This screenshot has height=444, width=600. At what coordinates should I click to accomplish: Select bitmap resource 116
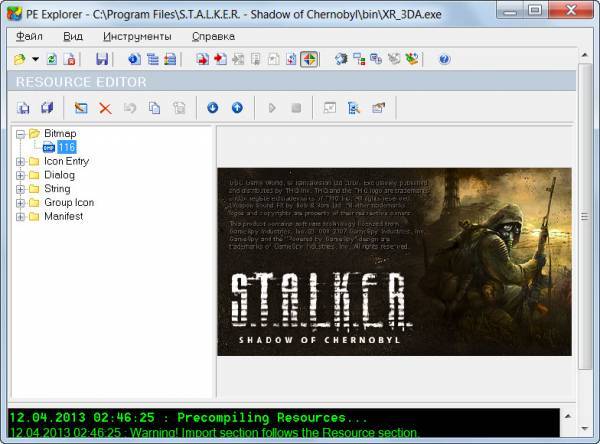[x=67, y=147]
